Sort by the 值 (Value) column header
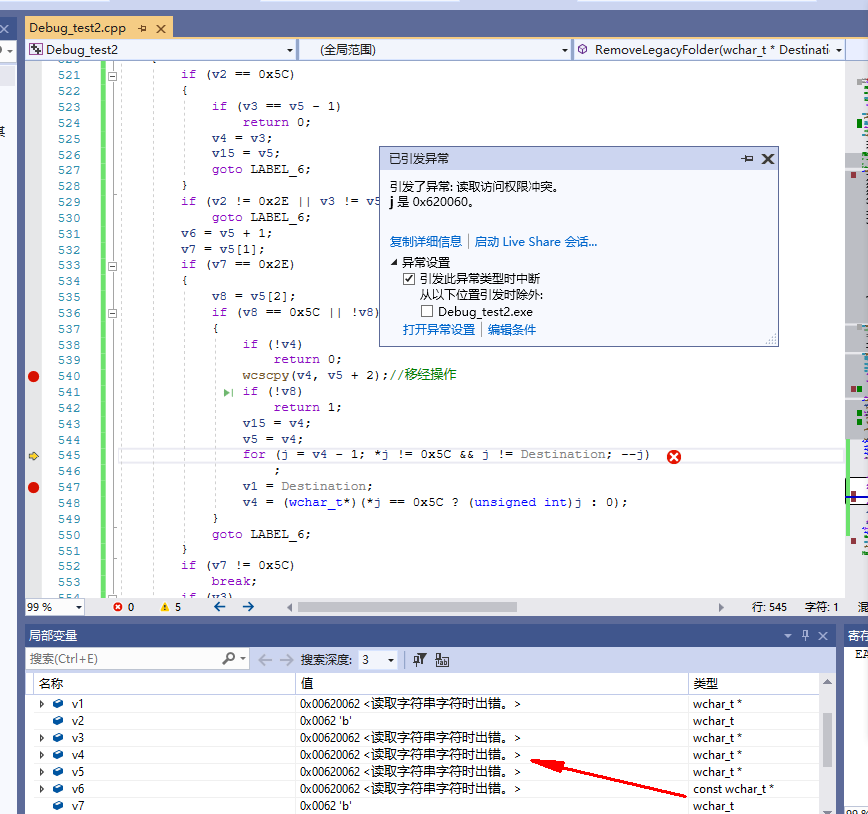The width and height of the screenshot is (868, 814). tap(492, 684)
